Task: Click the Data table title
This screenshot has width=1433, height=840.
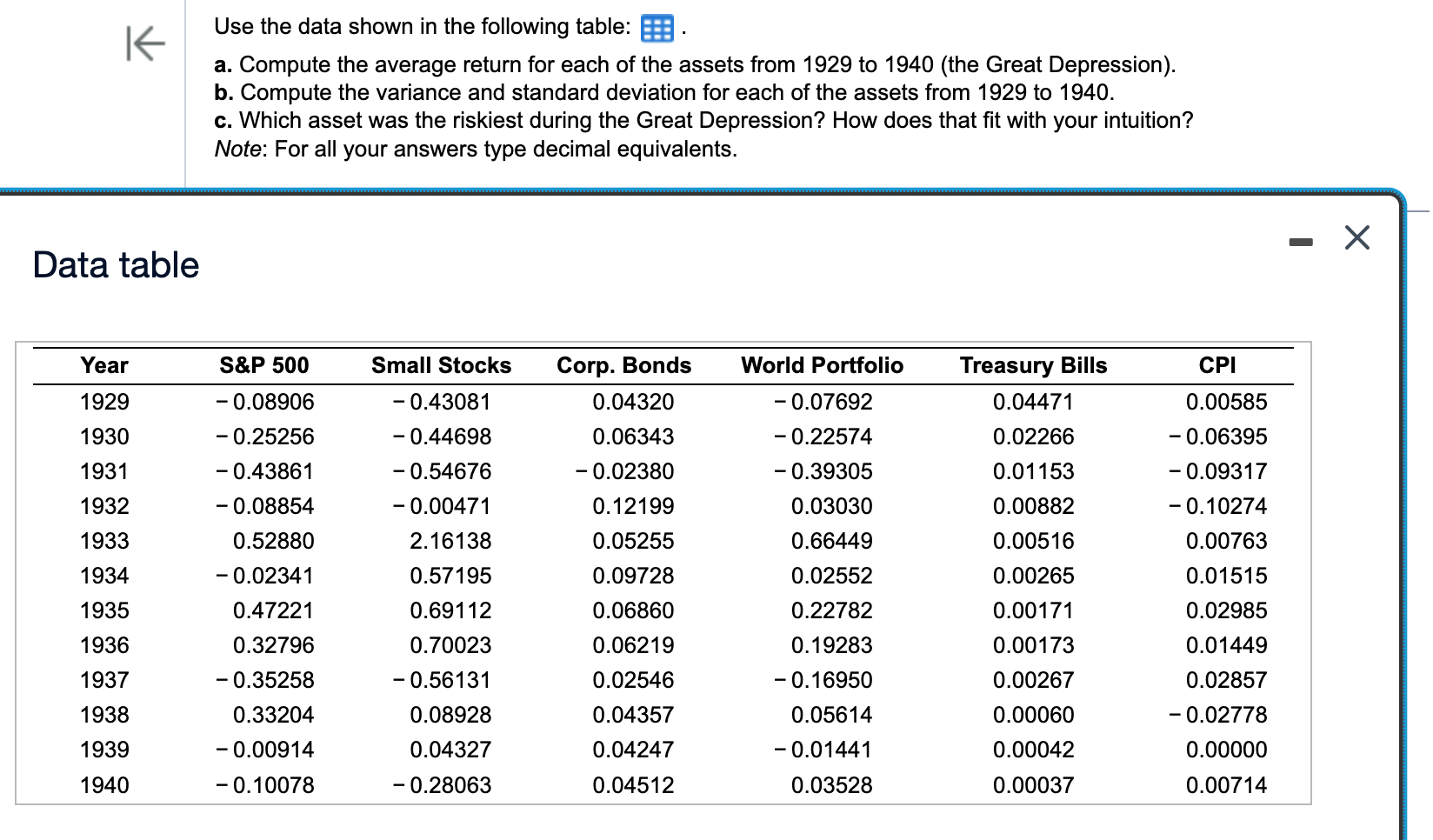Action: pos(115,264)
